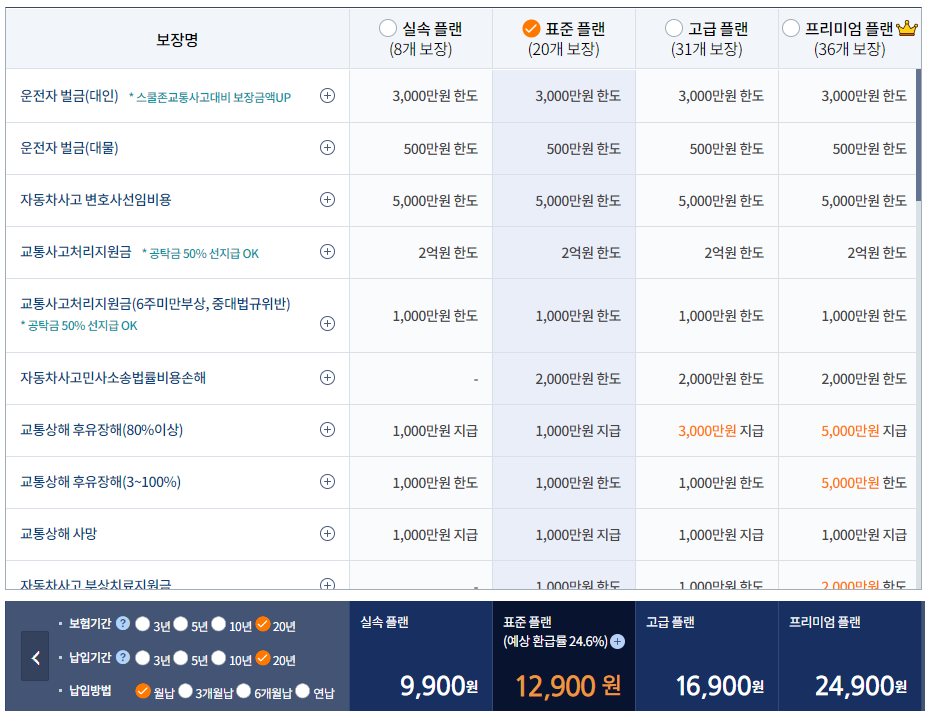
Task: Click the '(20개 보장)' label under 표준 플랜
Action: click(564, 49)
